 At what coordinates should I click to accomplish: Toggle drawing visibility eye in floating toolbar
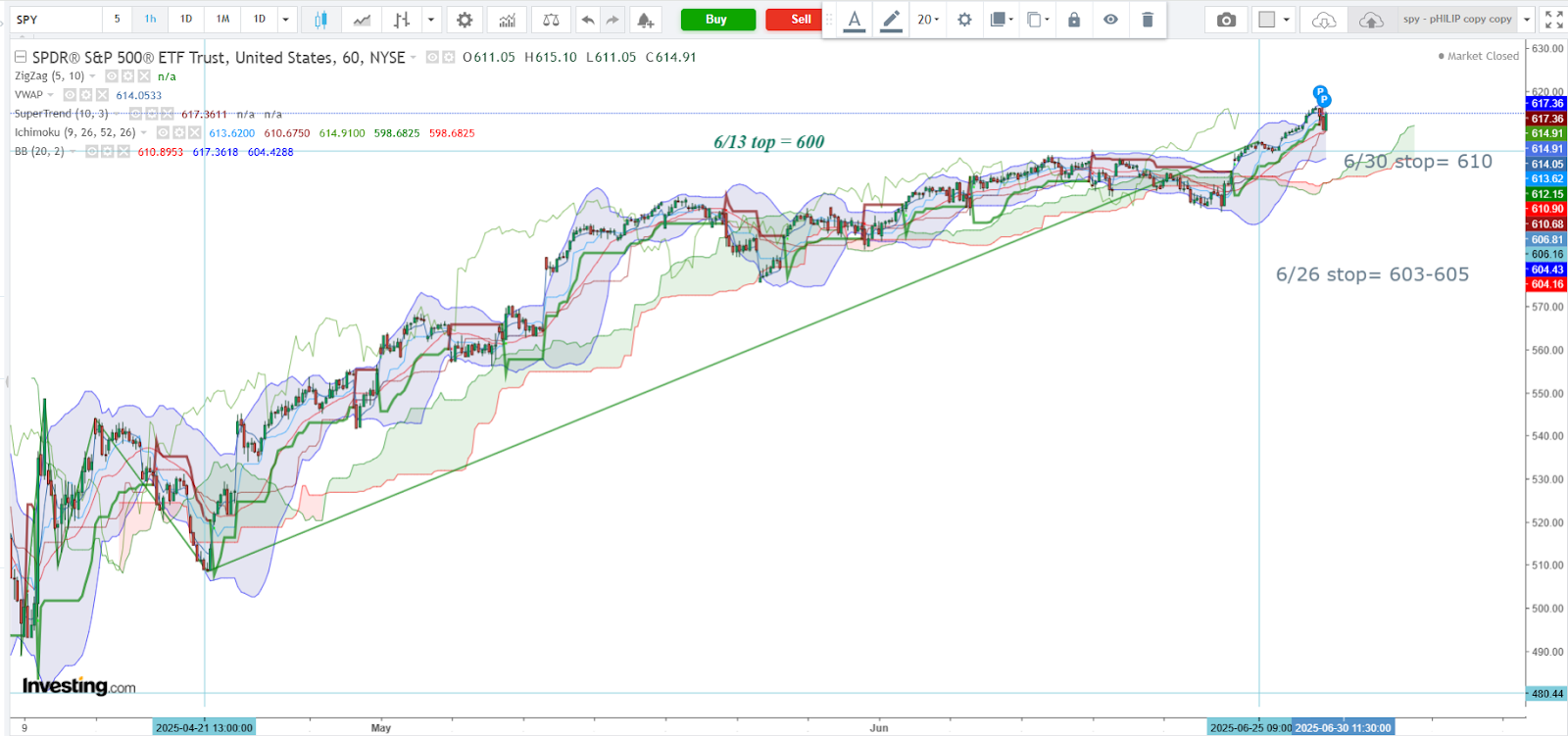(1110, 20)
